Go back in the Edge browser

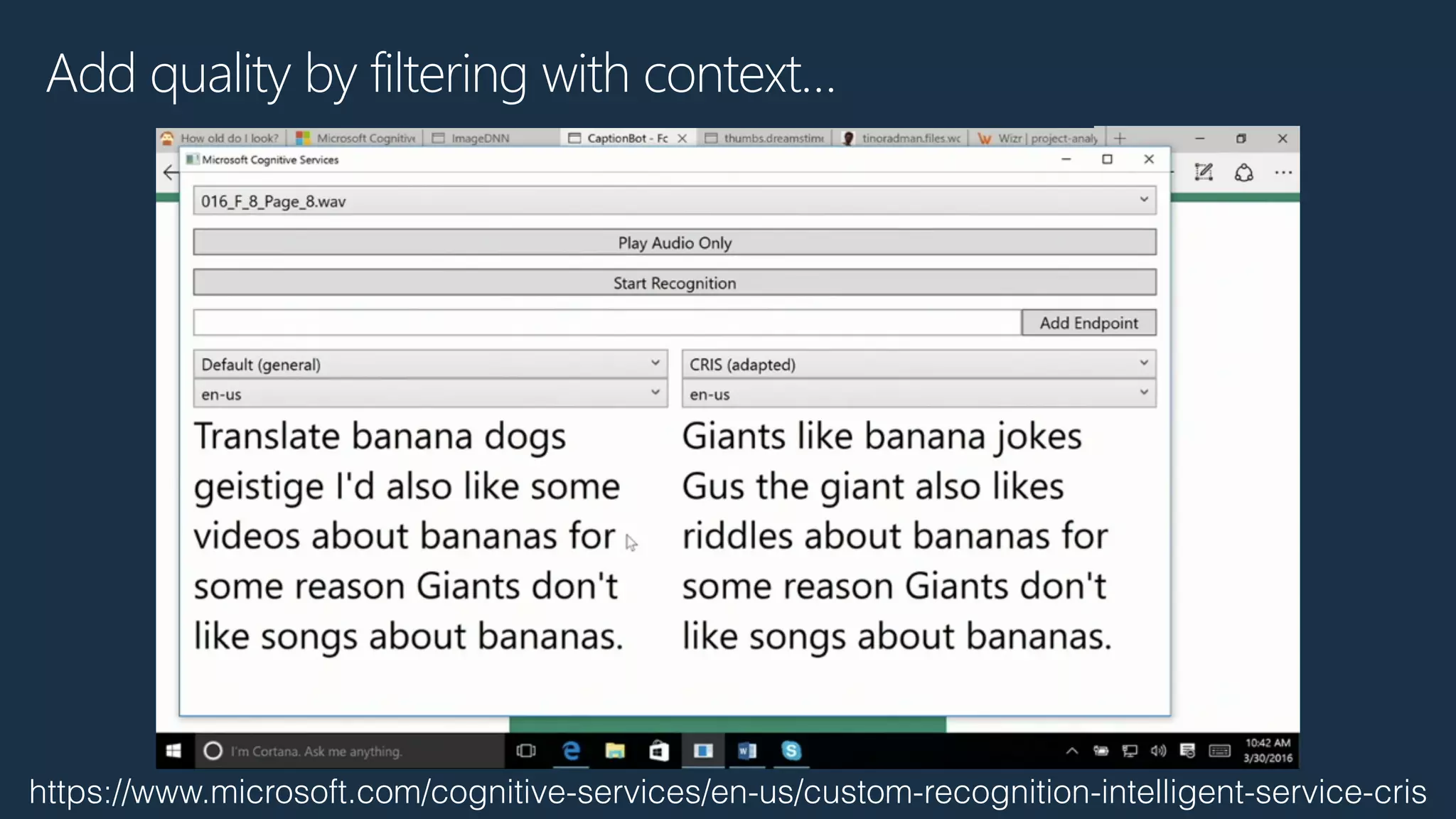pos(169,173)
